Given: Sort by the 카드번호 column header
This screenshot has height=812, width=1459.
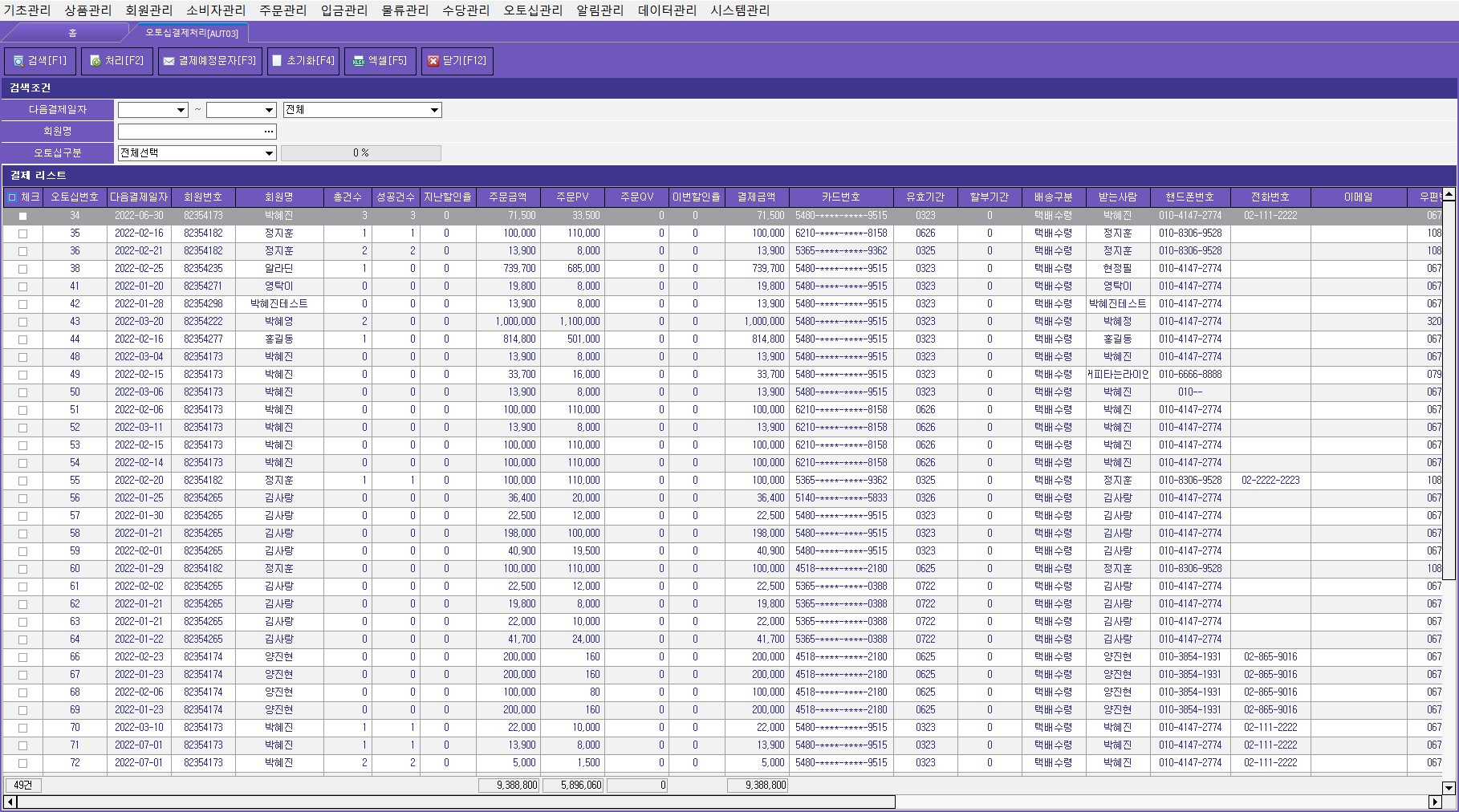Looking at the screenshot, I should click(x=841, y=197).
